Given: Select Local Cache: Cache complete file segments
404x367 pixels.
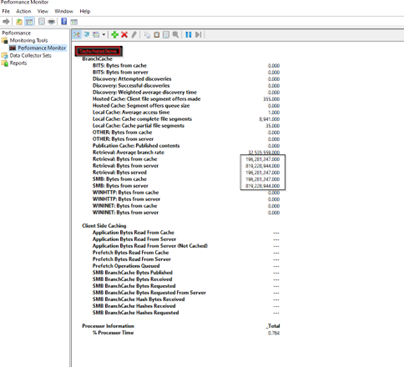Looking at the screenshot, I should [x=142, y=119].
